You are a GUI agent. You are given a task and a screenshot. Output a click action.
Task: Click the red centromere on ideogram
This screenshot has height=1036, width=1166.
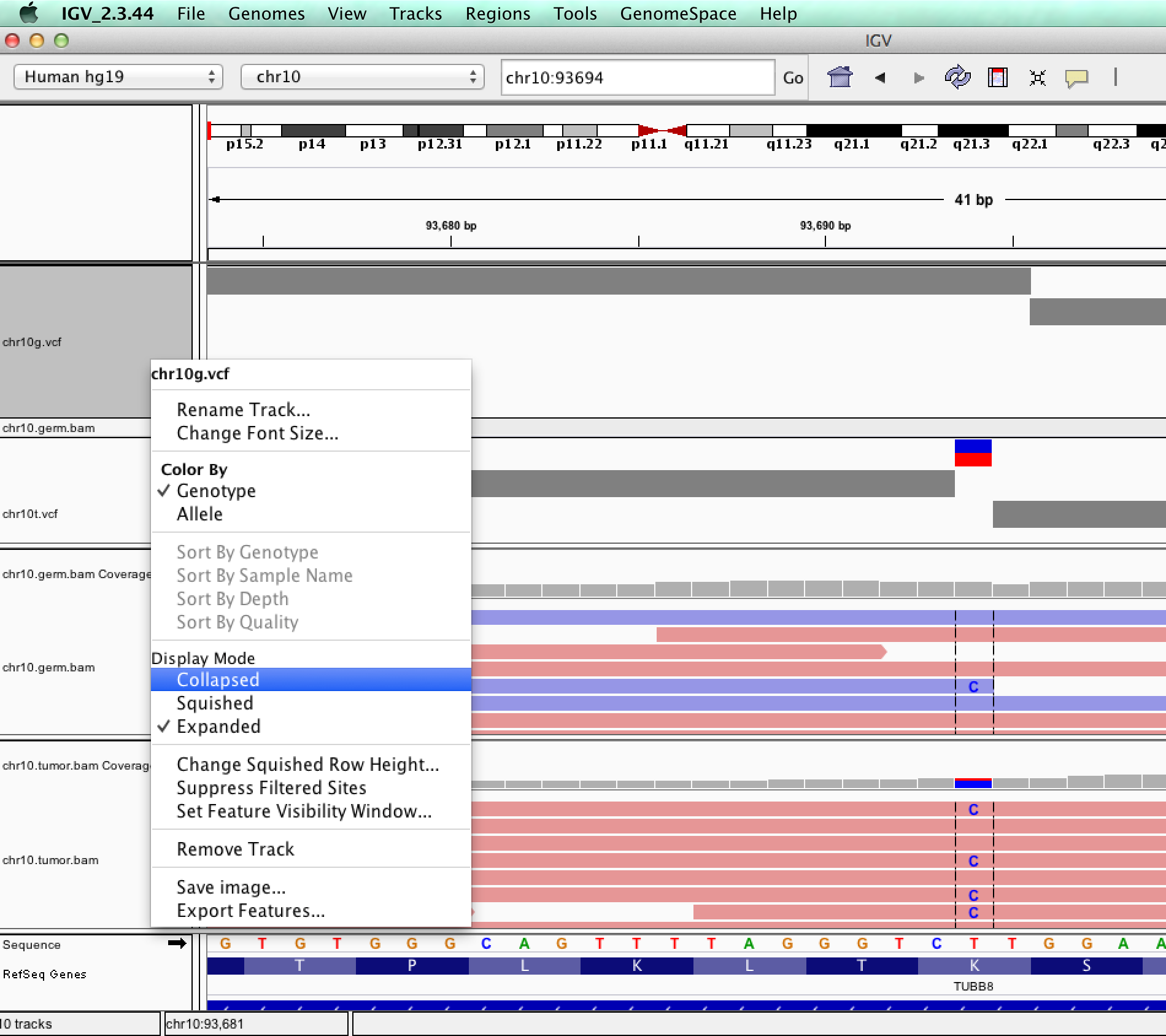click(x=662, y=130)
